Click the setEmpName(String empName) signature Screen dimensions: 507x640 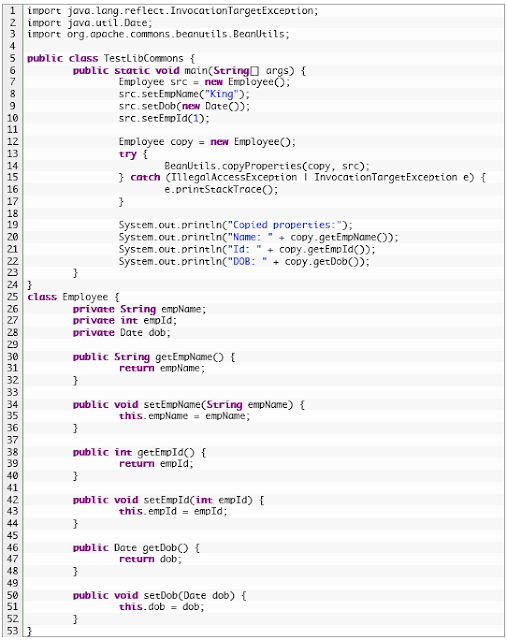point(189,405)
